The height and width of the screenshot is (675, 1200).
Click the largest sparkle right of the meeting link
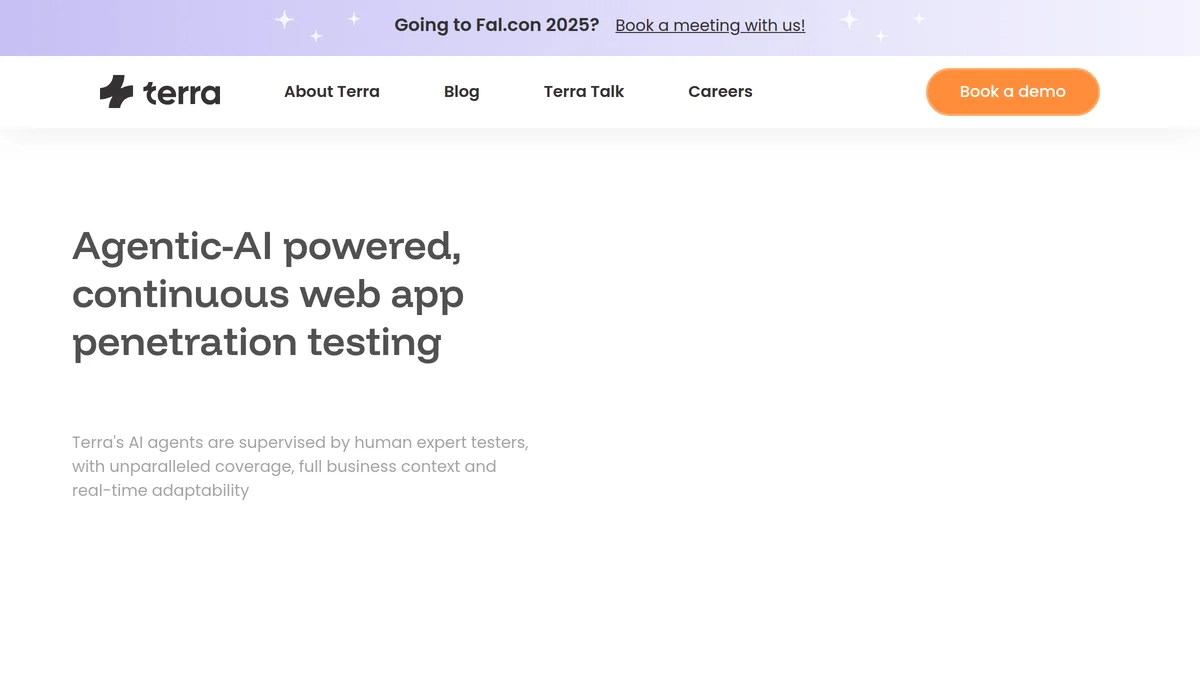[x=849, y=19]
